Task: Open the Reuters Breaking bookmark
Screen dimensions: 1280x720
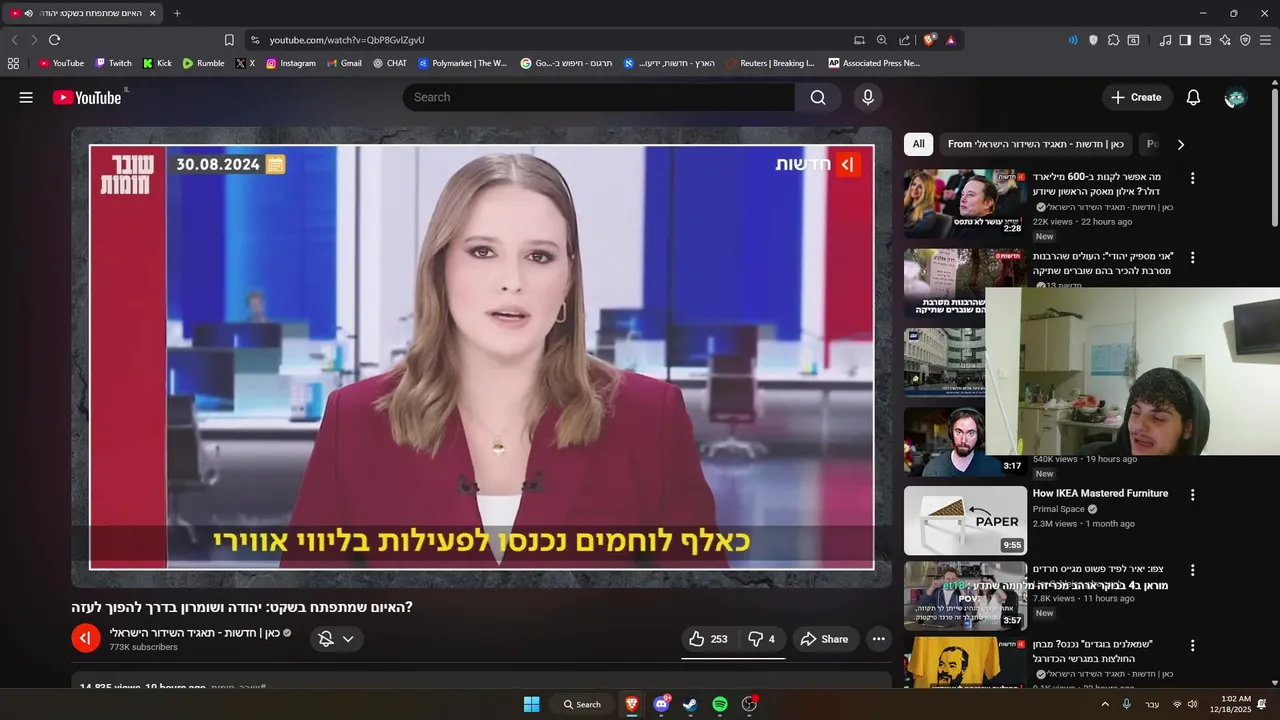Action: (770, 63)
